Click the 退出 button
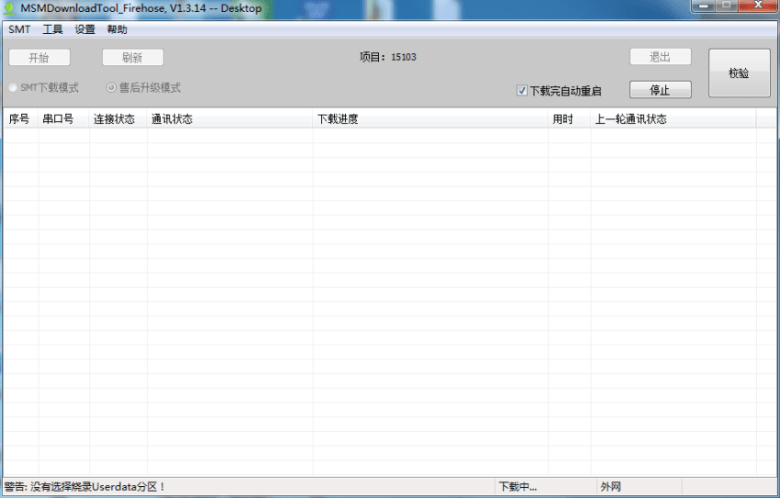780x498 pixels. (x=660, y=57)
